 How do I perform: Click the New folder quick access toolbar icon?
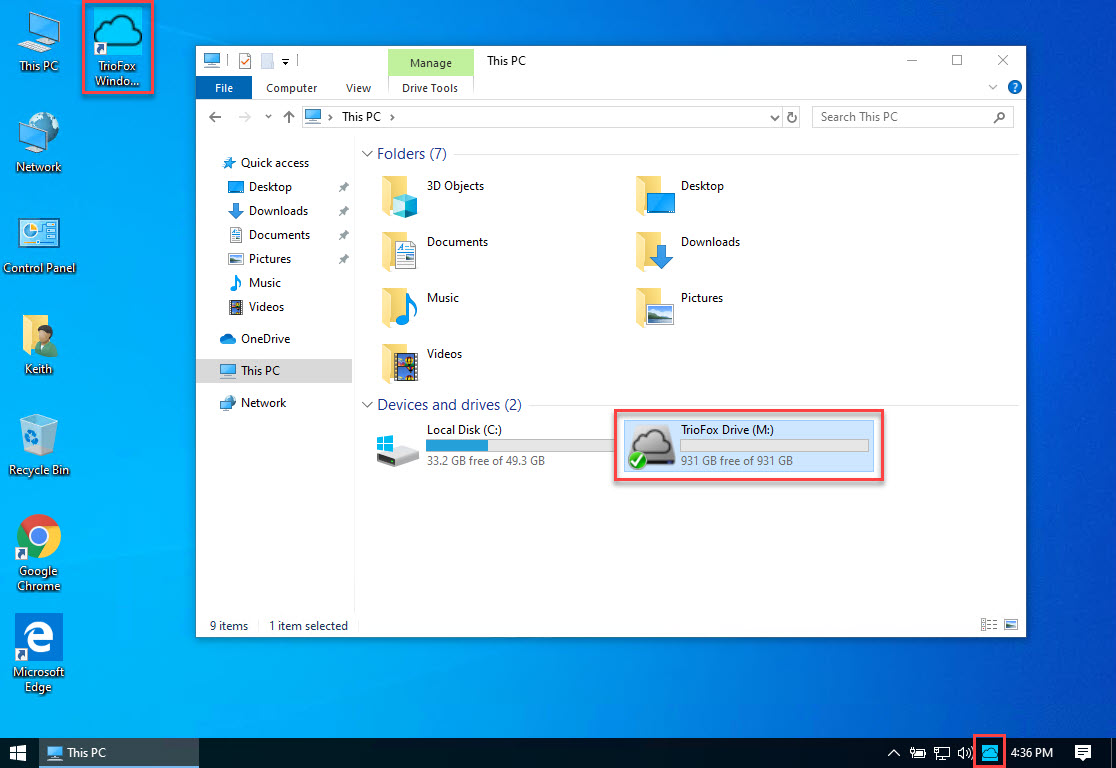267,61
